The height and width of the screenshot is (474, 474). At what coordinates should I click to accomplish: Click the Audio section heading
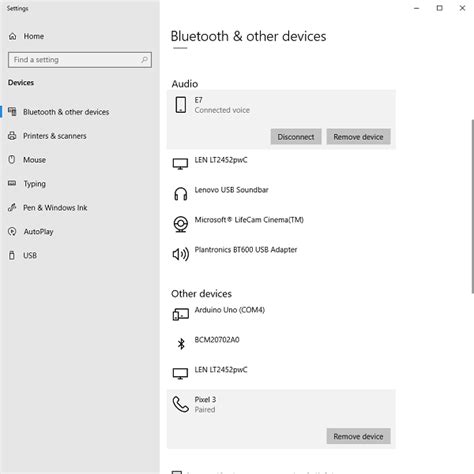click(x=185, y=84)
